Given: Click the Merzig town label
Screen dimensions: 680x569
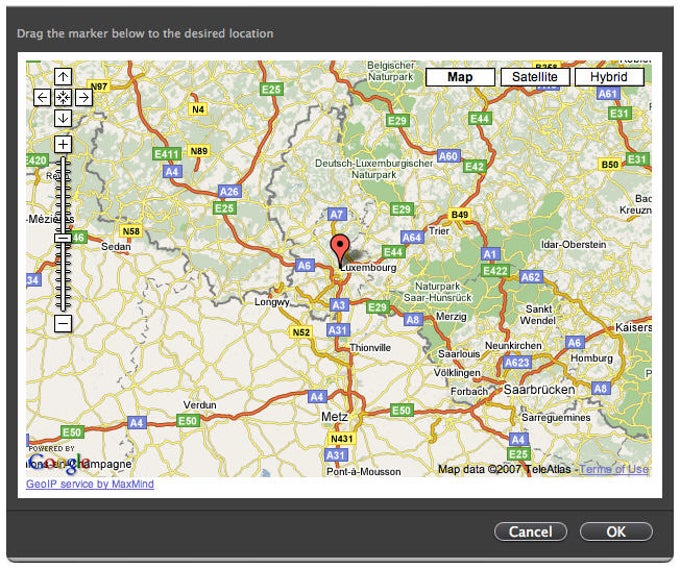Looking at the screenshot, I should coord(451,317).
